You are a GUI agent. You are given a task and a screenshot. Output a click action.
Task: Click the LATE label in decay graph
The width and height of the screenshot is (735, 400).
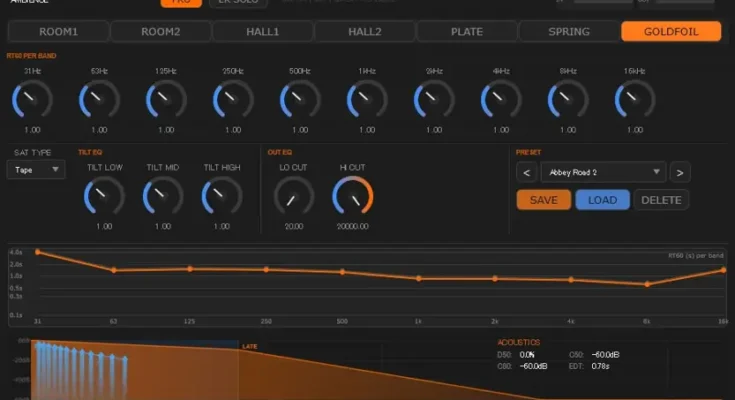tap(249, 347)
